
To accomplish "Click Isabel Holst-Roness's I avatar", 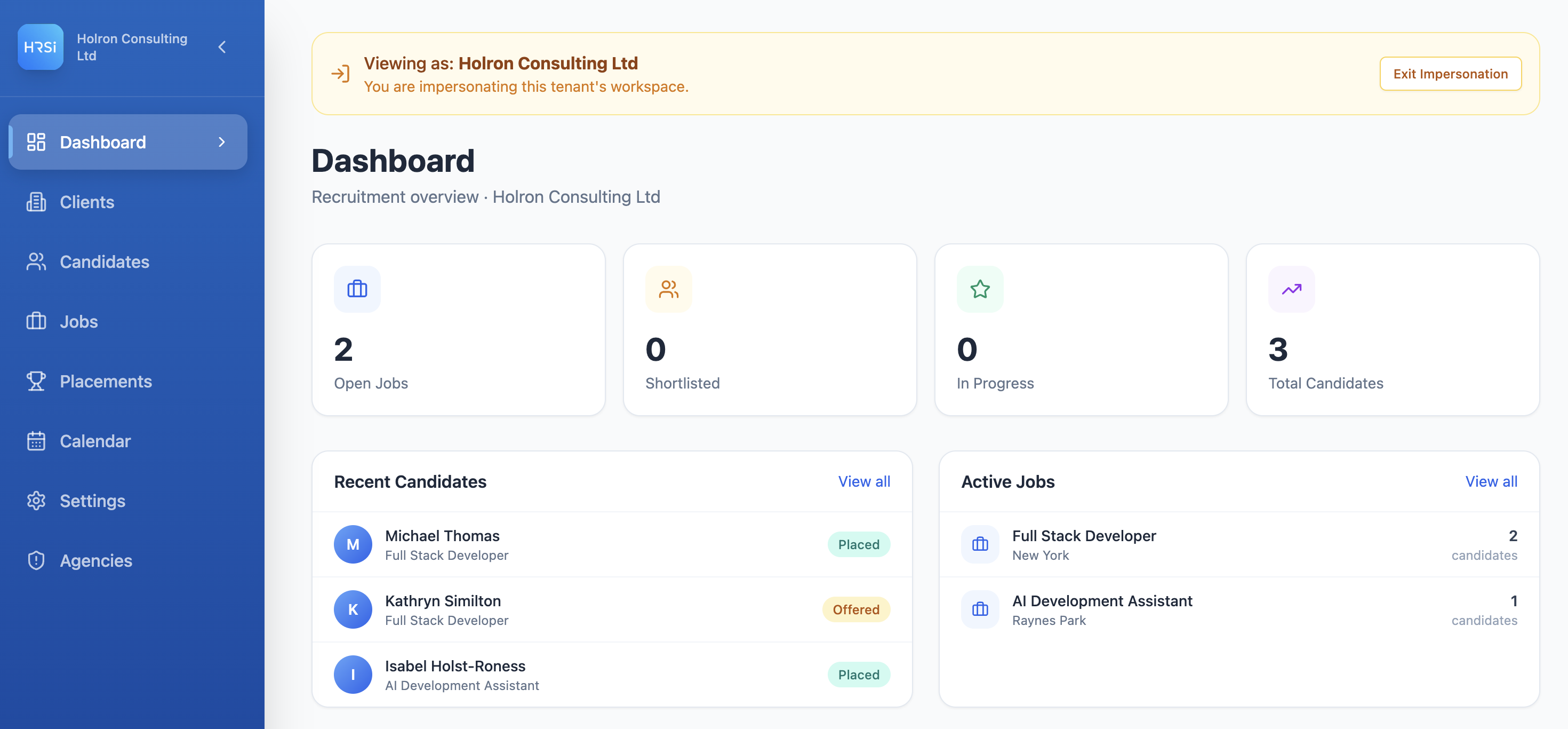I will [353, 674].
